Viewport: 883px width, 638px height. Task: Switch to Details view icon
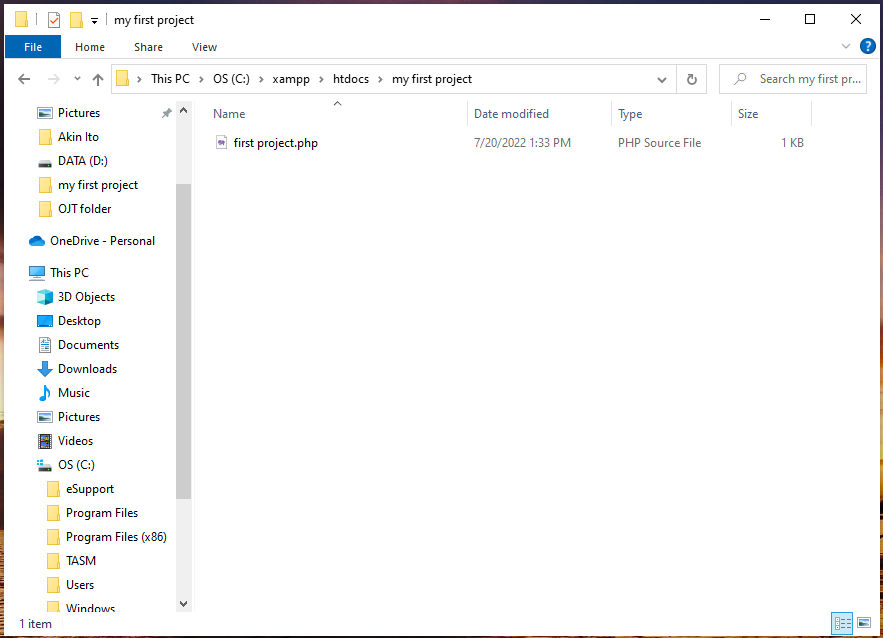tap(842, 623)
